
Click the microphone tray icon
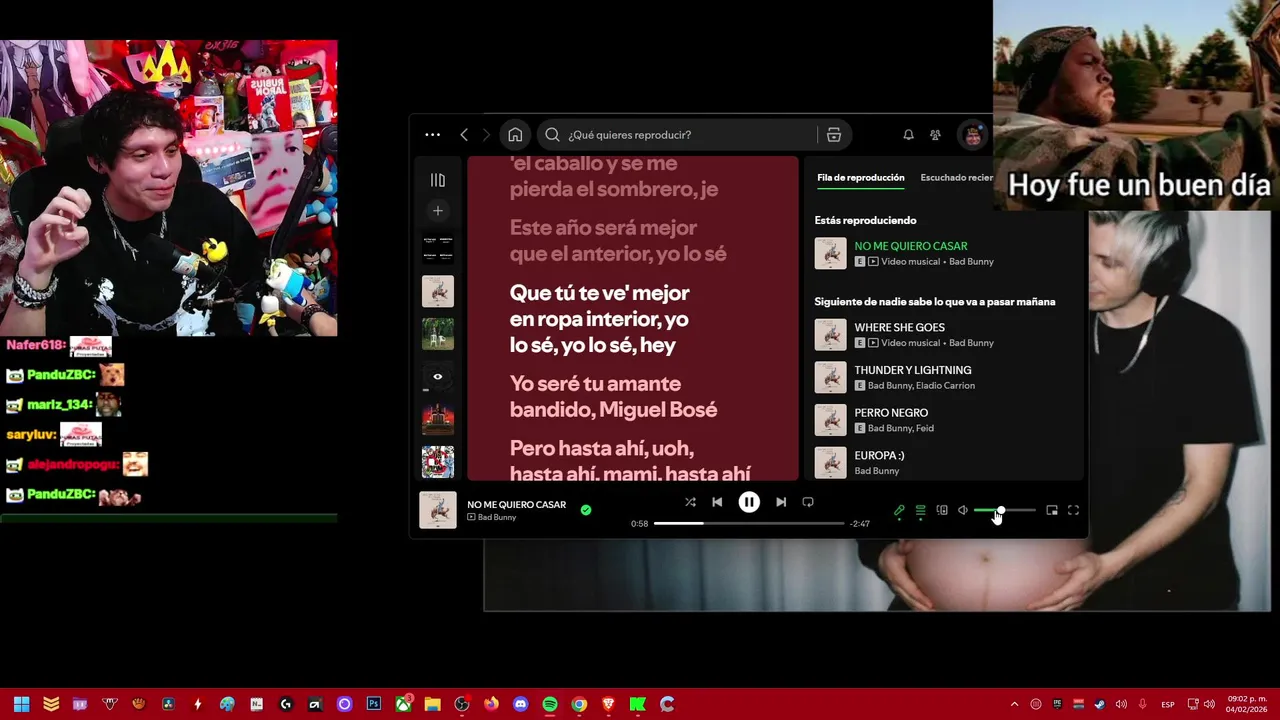click(x=1142, y=704)
